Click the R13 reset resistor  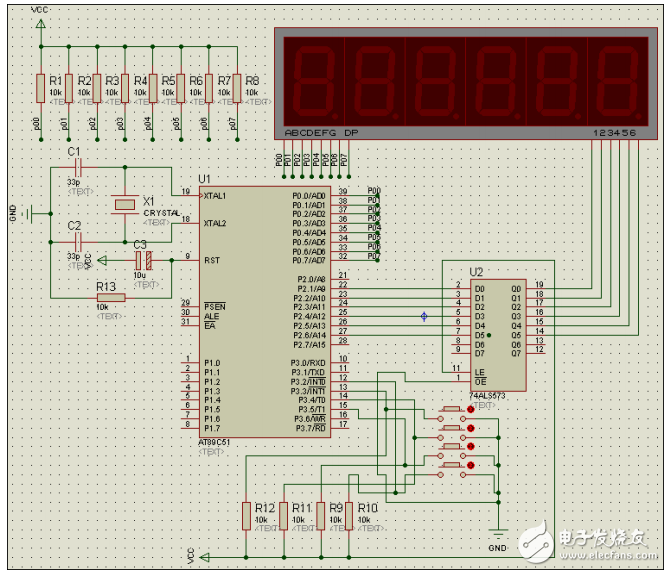(x=111, y=297)
